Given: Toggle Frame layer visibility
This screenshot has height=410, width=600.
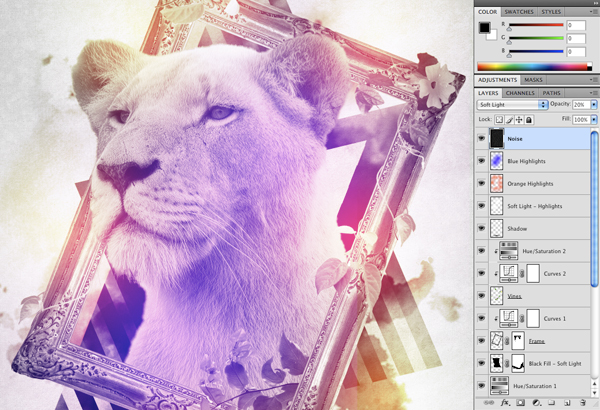Looking at the screenshot, I should [x=481, y=341].
